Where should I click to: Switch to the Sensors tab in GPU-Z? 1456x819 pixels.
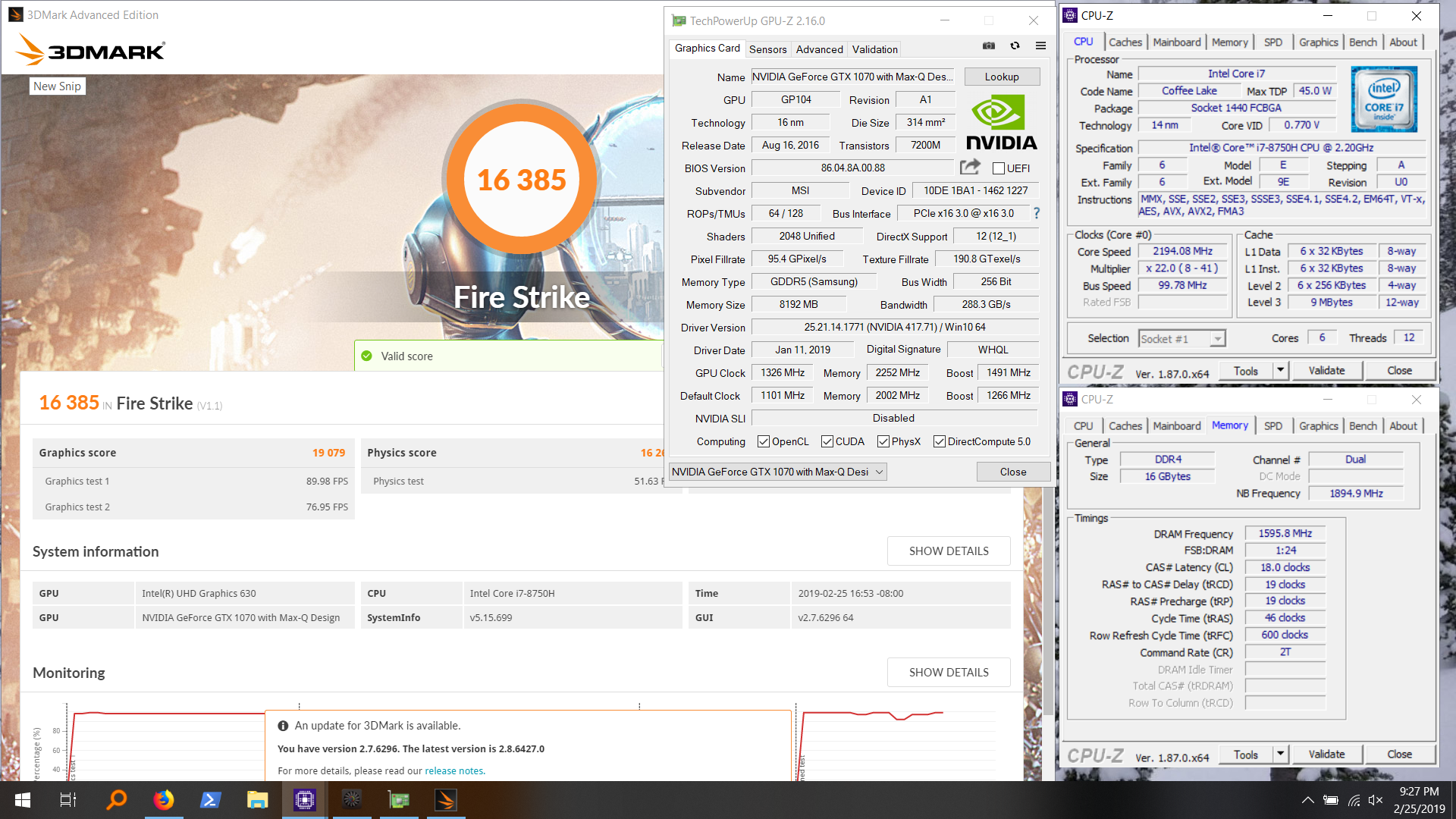tap(767, 49)
